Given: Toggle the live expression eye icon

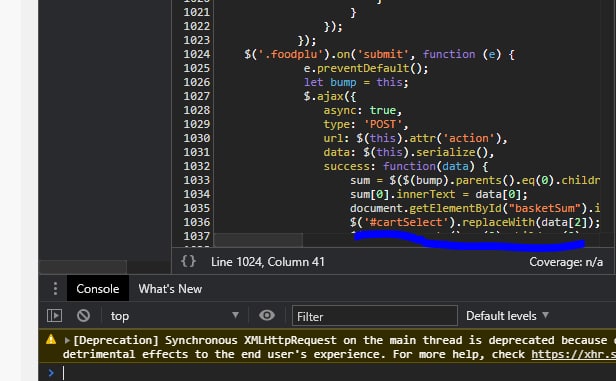Looking at the screenshot, I should 267,315.
